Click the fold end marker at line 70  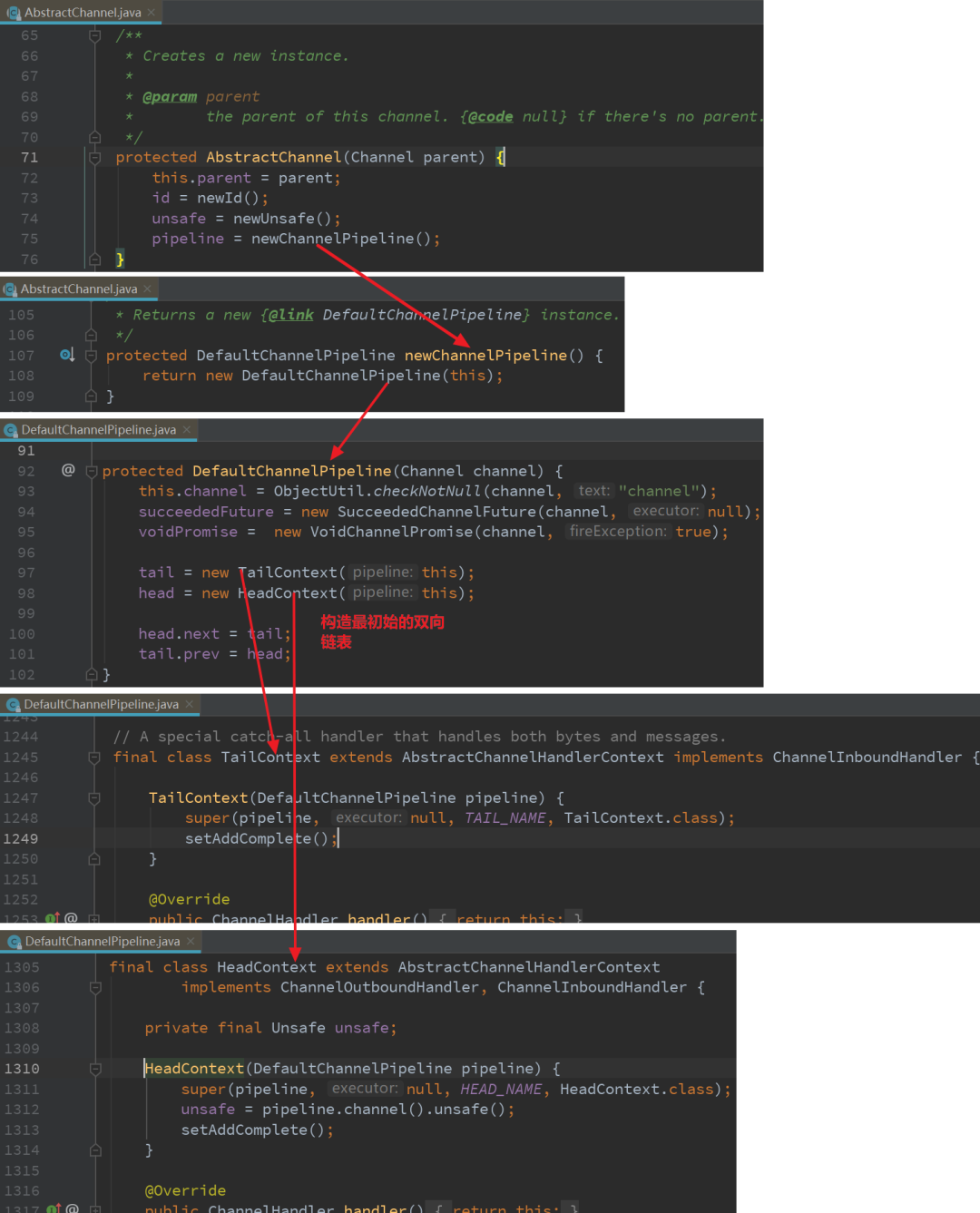pyautogui.click(x=94, y=137)
